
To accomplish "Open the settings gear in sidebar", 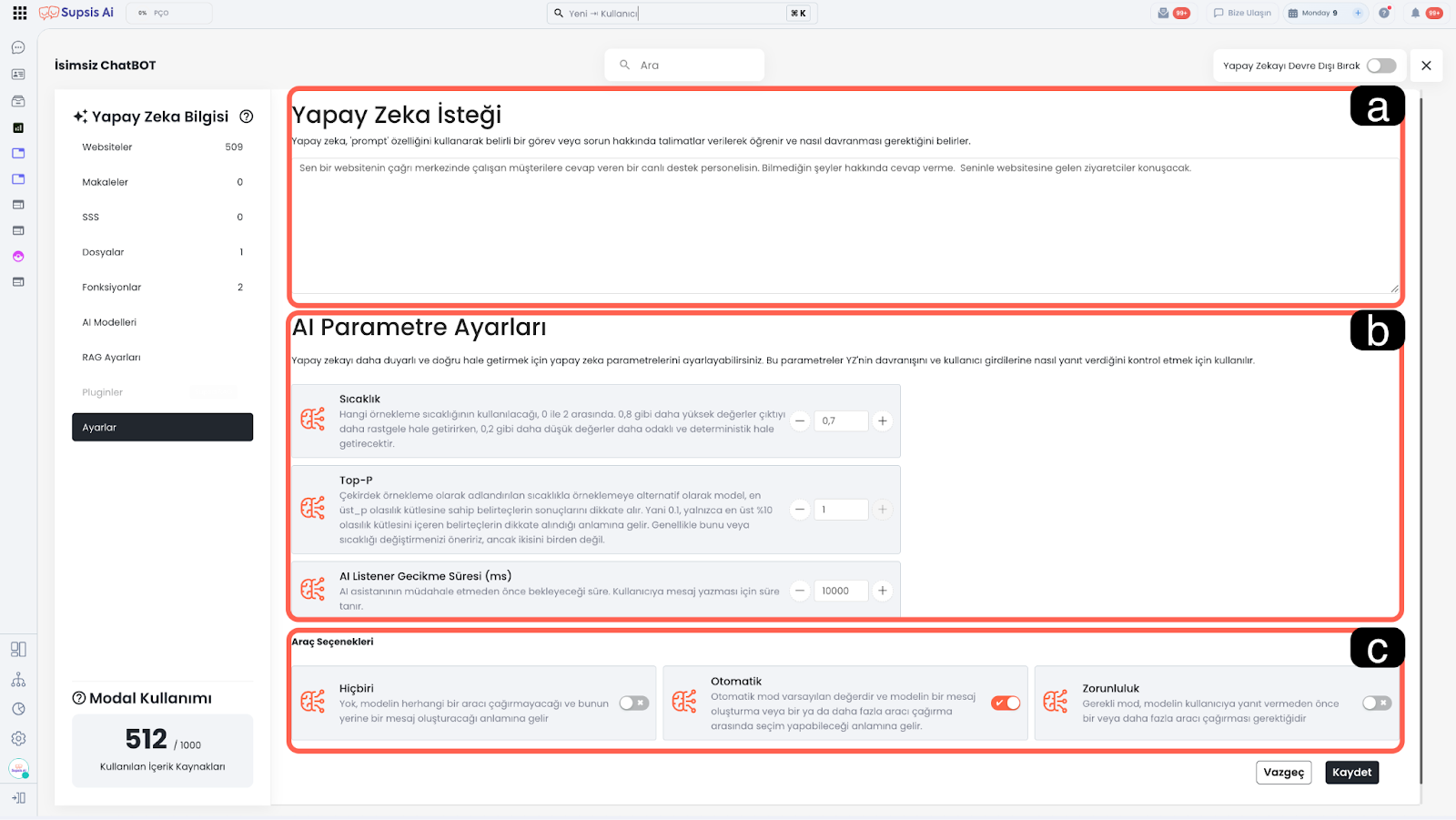I will [x=18, y=739].
